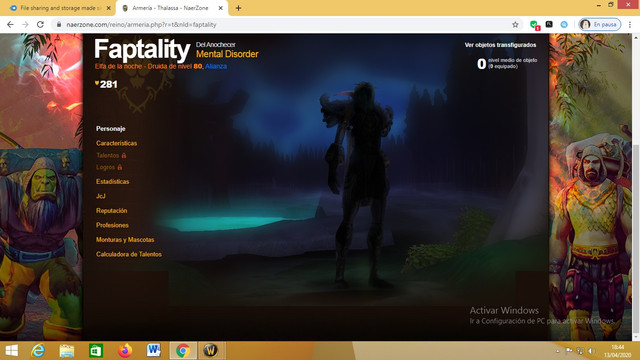Go back to the previous page
The image size is (640, 360).
(10, 24)
